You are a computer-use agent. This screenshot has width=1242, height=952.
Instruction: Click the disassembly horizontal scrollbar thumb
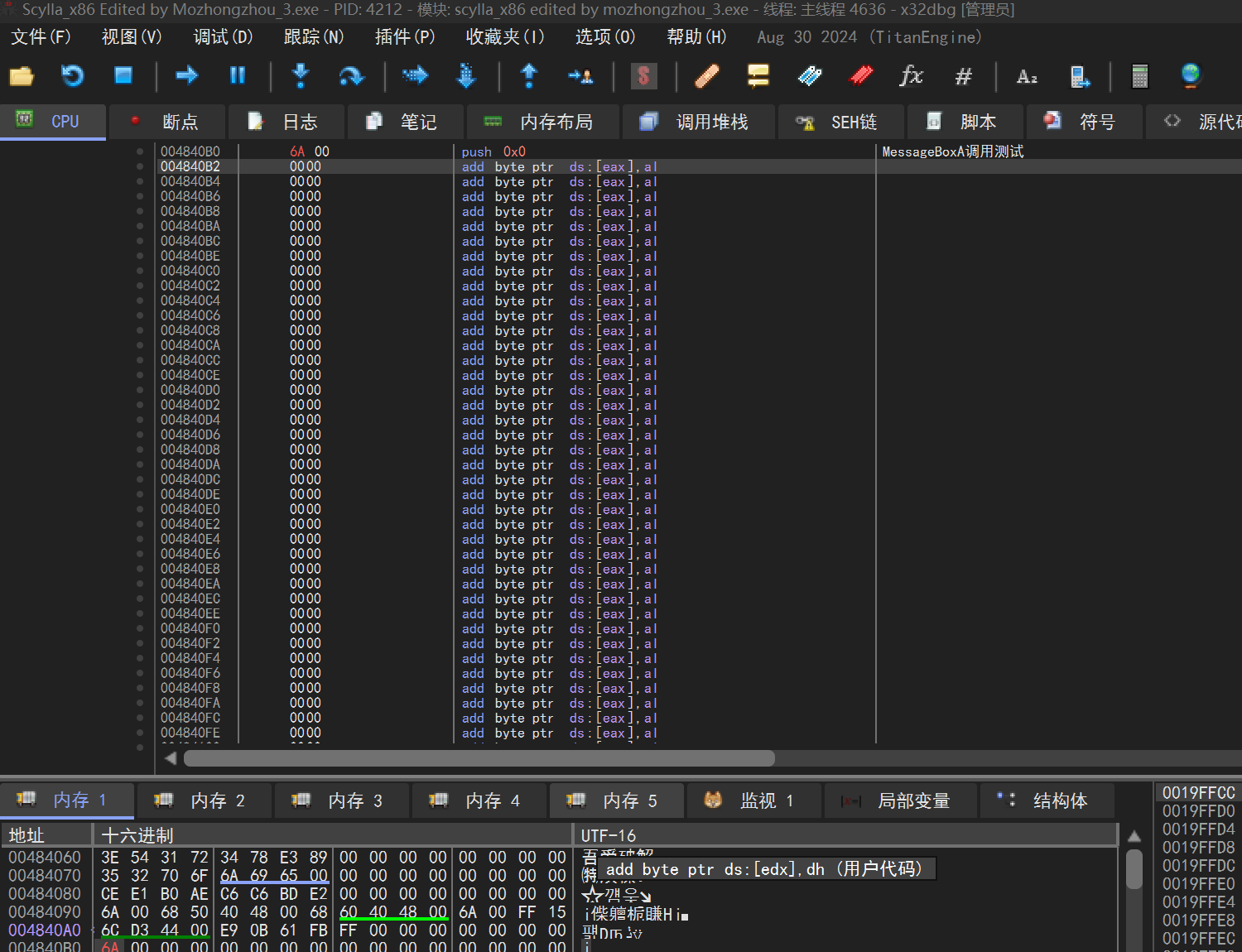479,758
